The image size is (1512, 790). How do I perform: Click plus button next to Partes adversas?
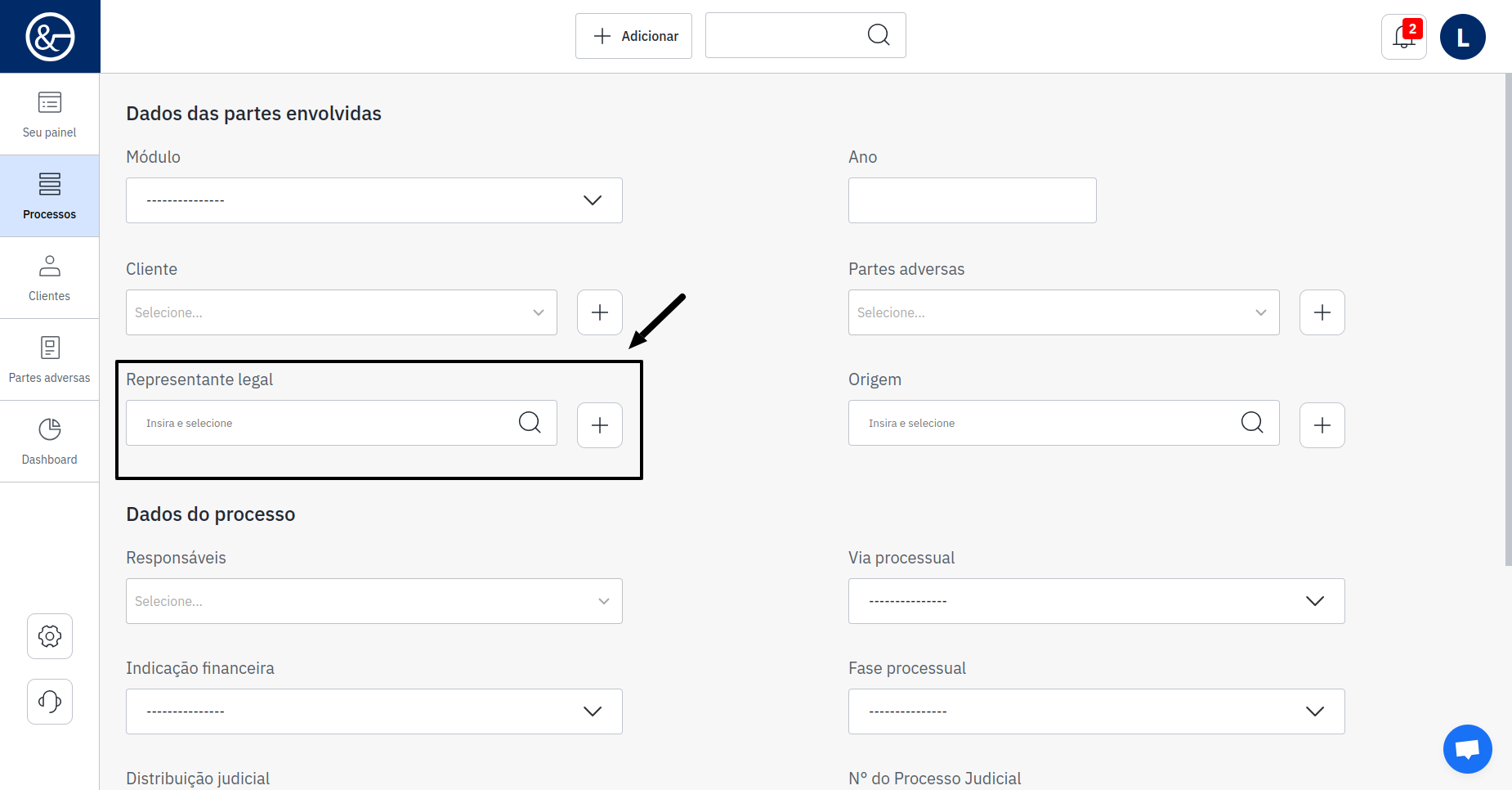point(1322,312)
